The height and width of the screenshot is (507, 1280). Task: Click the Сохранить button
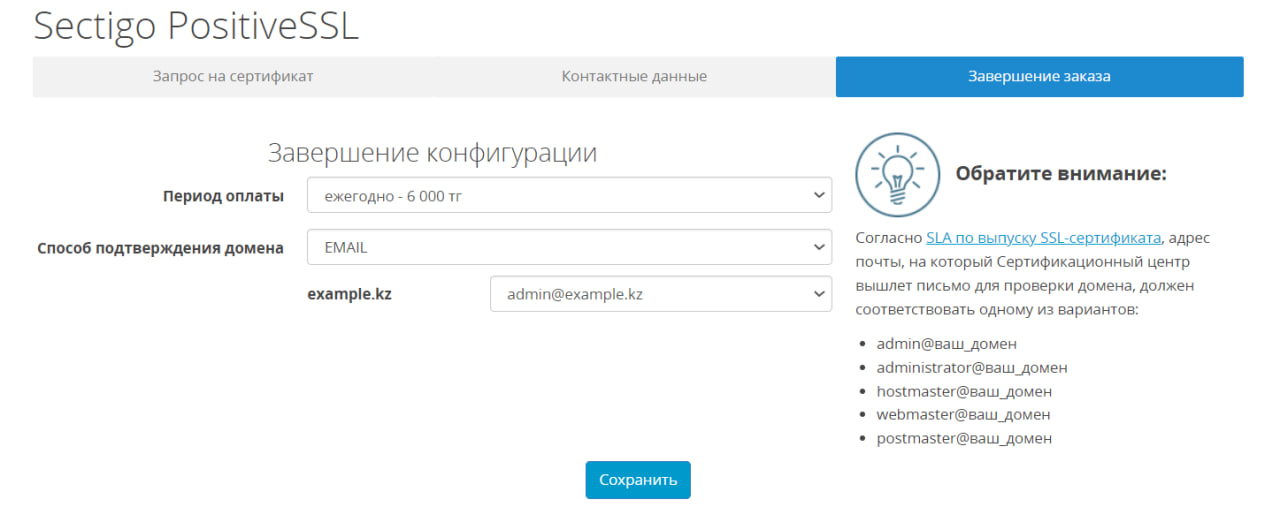pos(638,480)
